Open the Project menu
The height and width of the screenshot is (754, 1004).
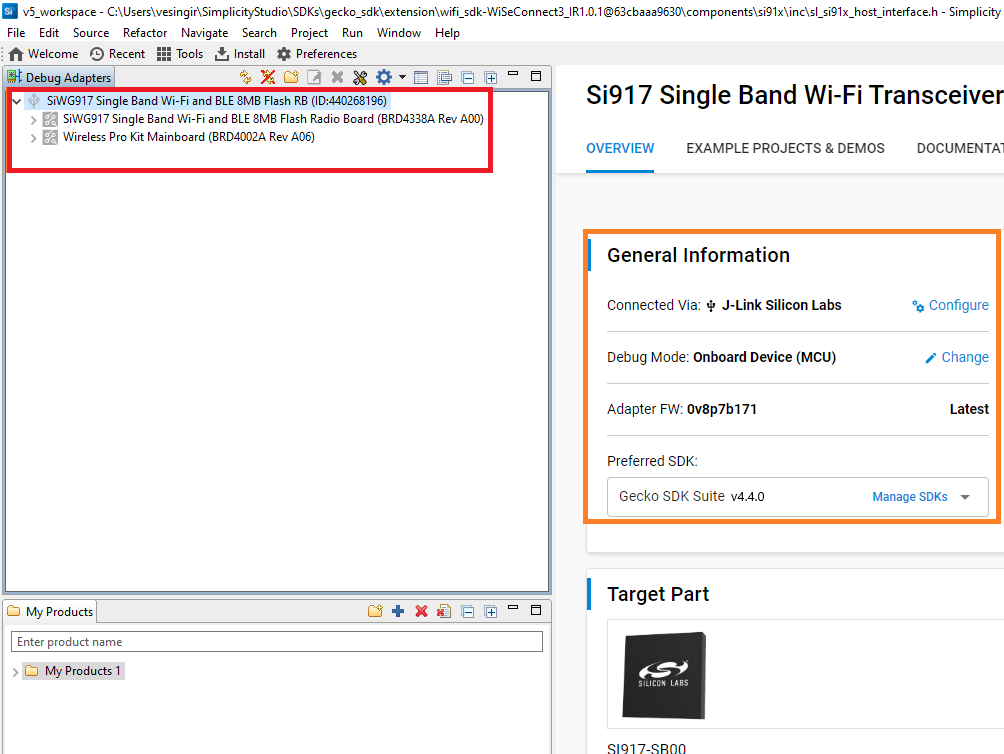click(x=309, y=32)
